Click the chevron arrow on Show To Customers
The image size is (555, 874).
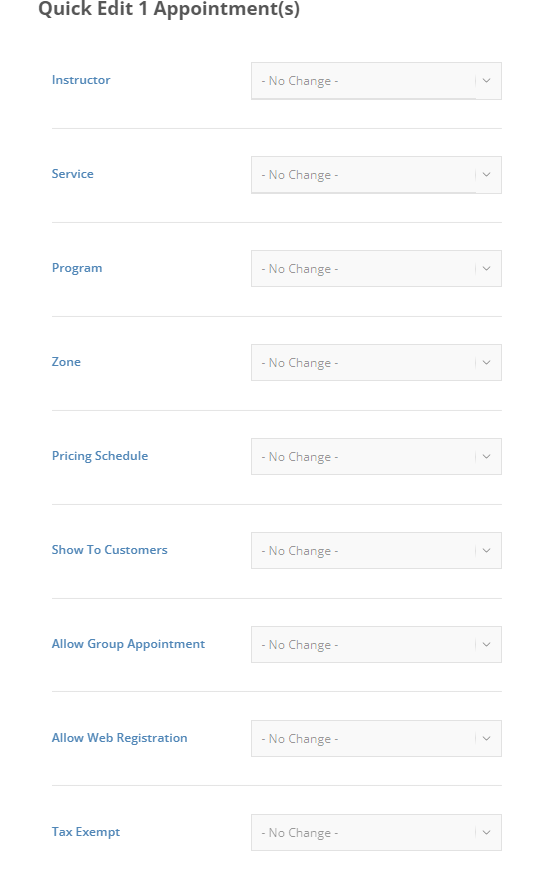[x=486, y=550]
